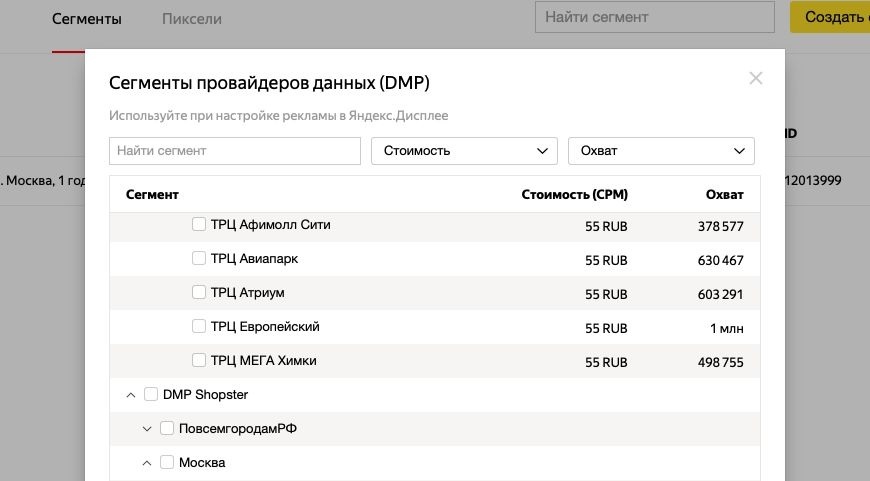Focus the background page Найти сегмент field
Viewport: 870px width, 481px height.
pyautogui.click(x=655, y=17)
